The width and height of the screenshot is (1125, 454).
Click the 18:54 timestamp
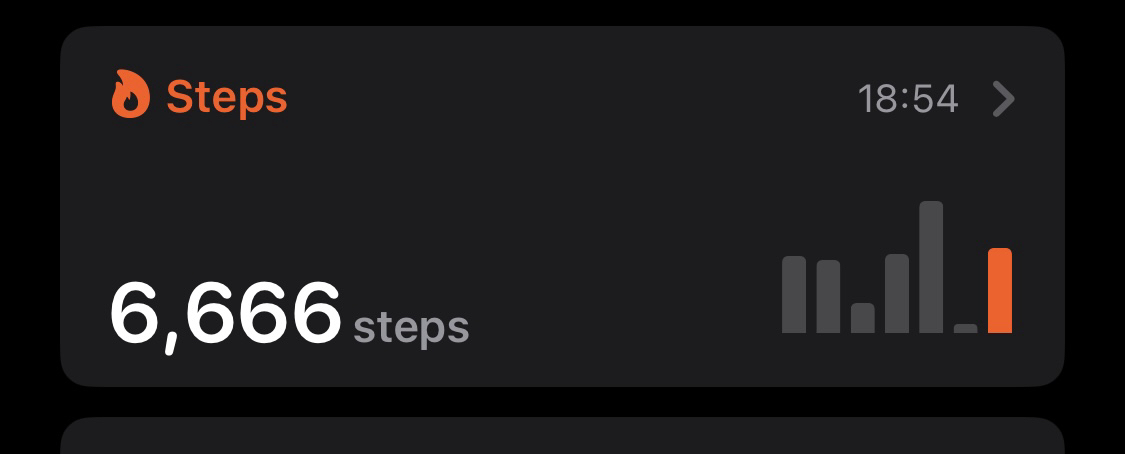(908, 99)
